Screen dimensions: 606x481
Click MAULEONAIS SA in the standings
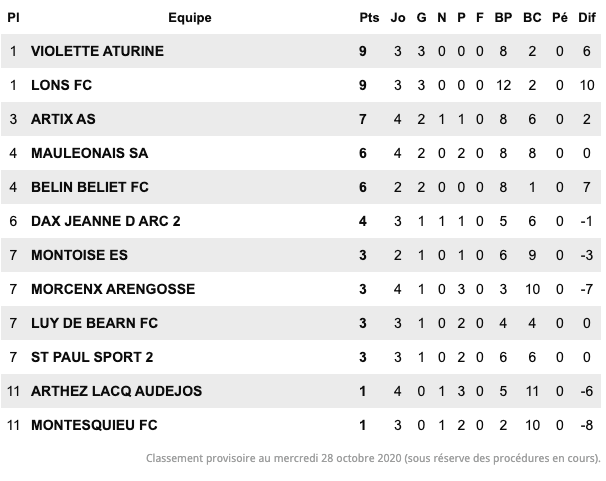(90, 153)
